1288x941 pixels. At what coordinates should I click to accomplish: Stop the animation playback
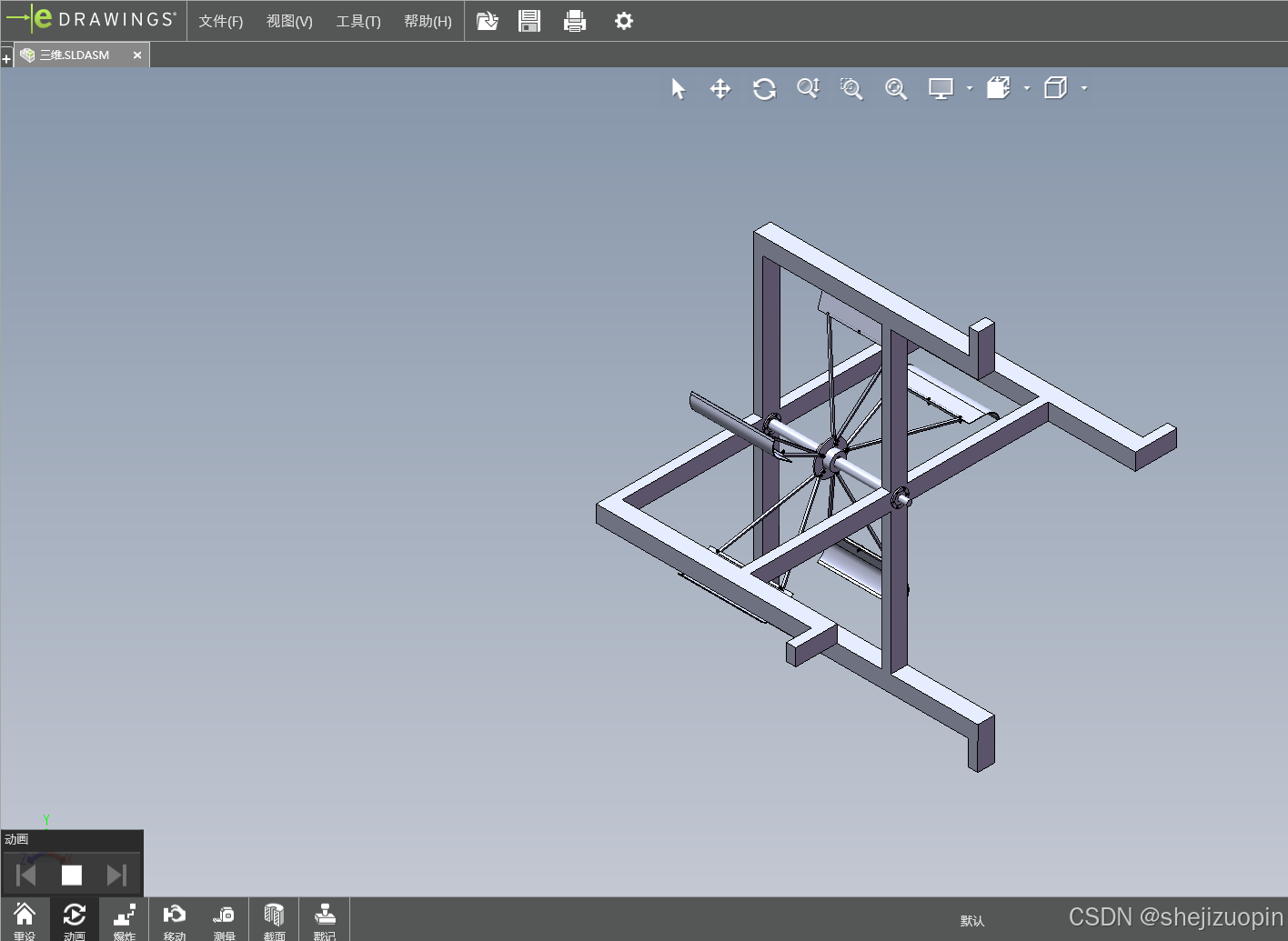(72, 875)
